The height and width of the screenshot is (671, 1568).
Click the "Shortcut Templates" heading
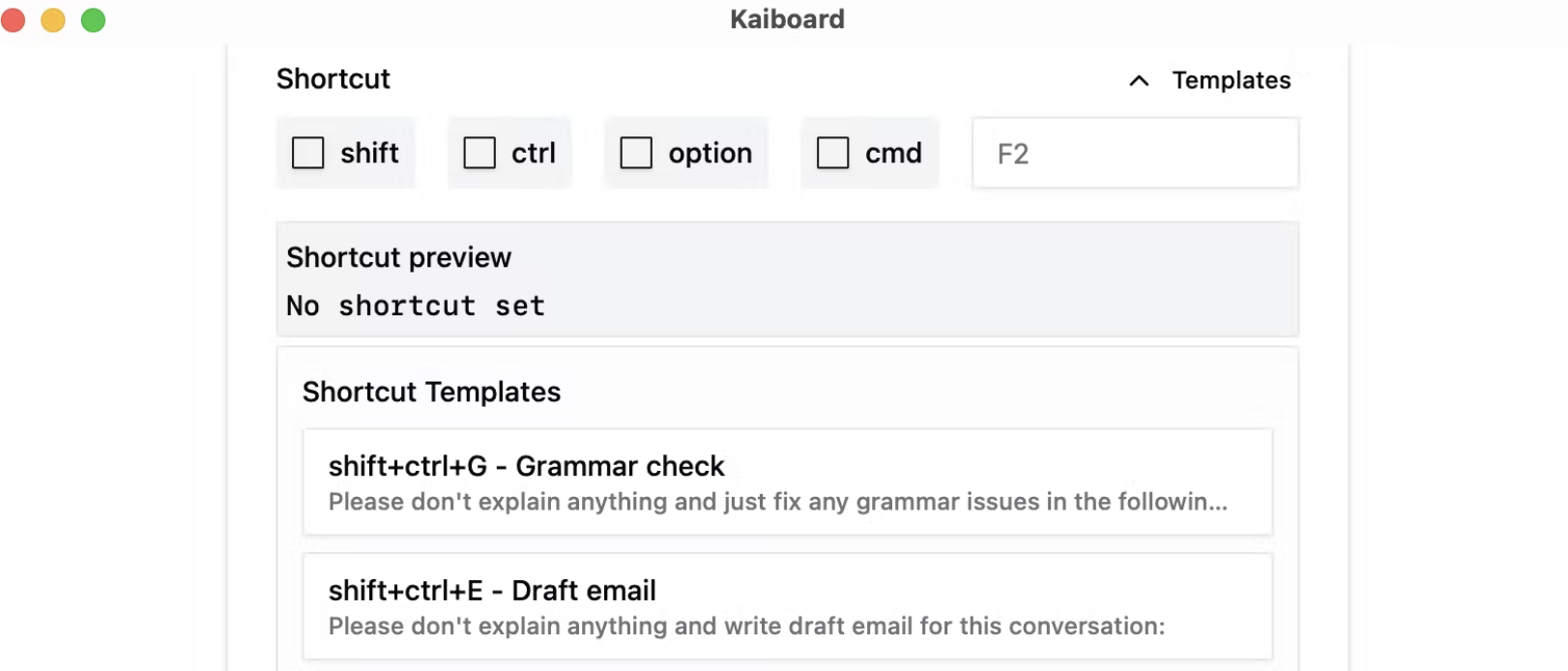(x=431, y=392)
